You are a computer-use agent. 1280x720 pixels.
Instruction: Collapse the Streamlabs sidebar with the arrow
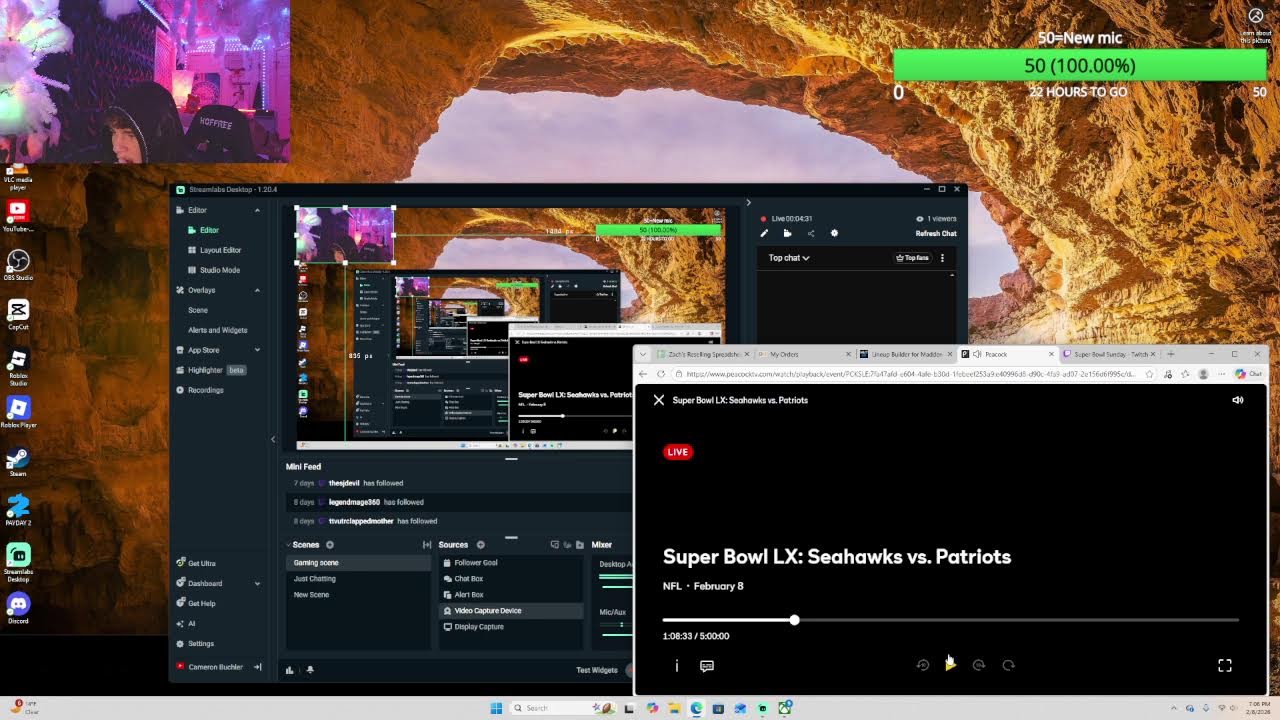tap(272, 439)
